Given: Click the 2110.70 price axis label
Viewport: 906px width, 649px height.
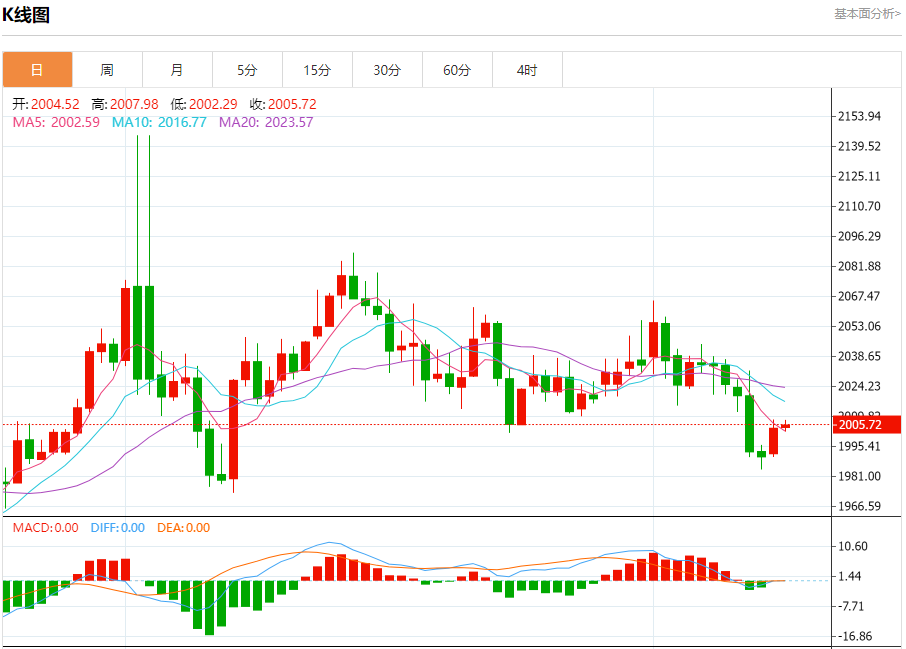Looking at the screenshot, I should pyautogui.click(x=860, y=206).
